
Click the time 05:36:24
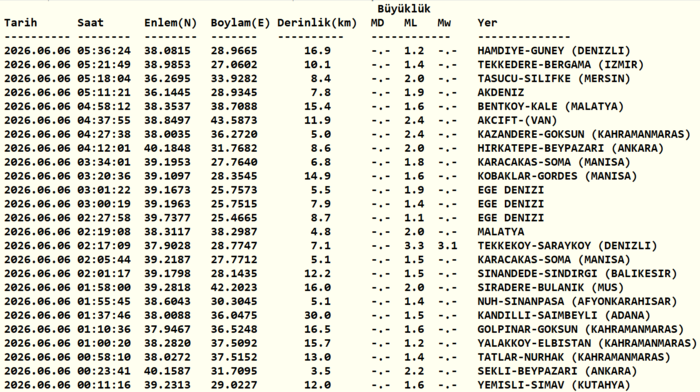click(x=104, y=50)
